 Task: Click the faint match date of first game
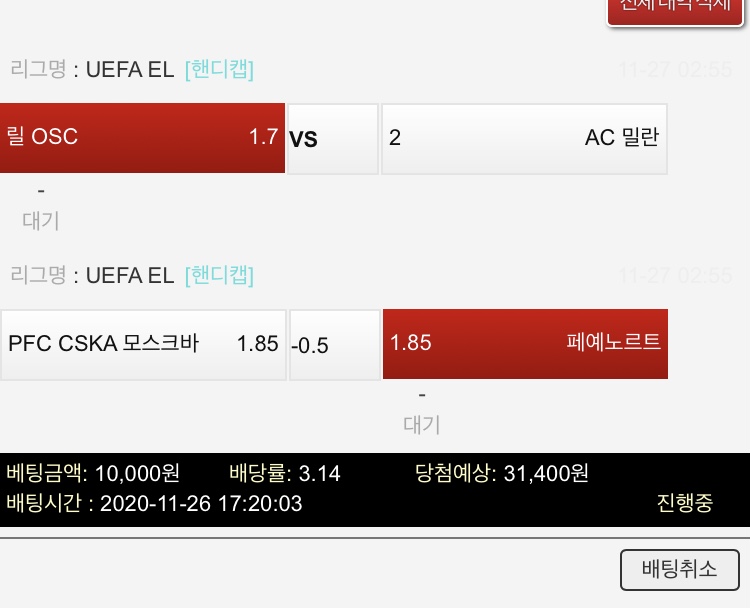tap(676, 70)
